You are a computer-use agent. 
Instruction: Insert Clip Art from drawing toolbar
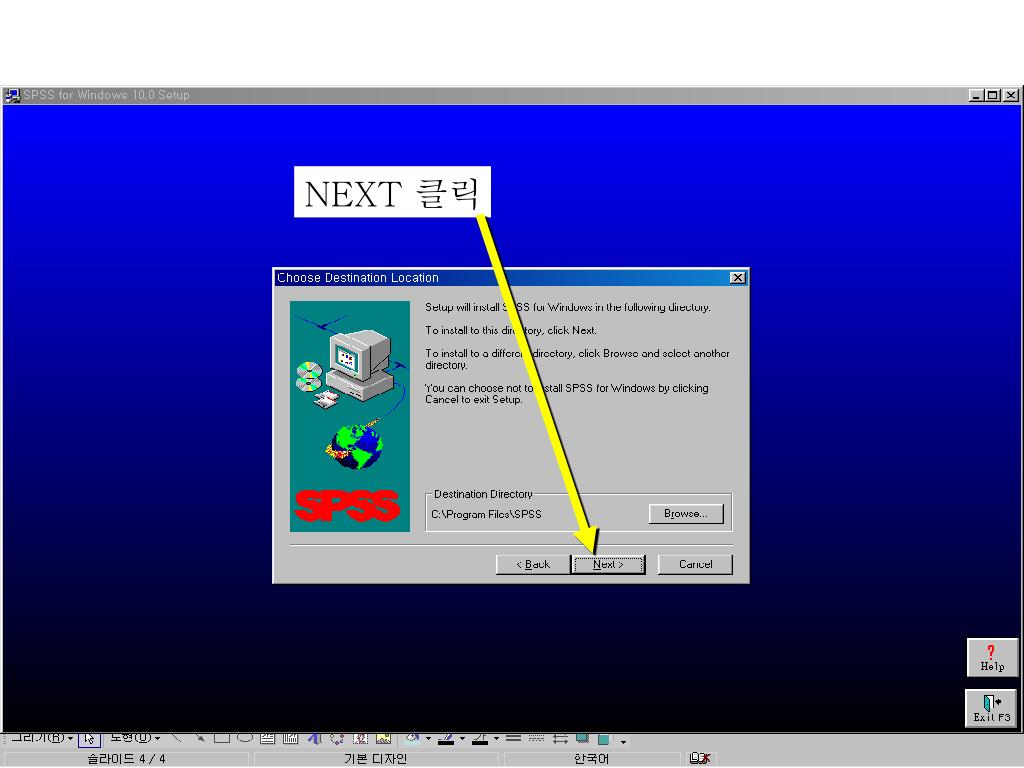pyautogui.click(x=360, y=738)
